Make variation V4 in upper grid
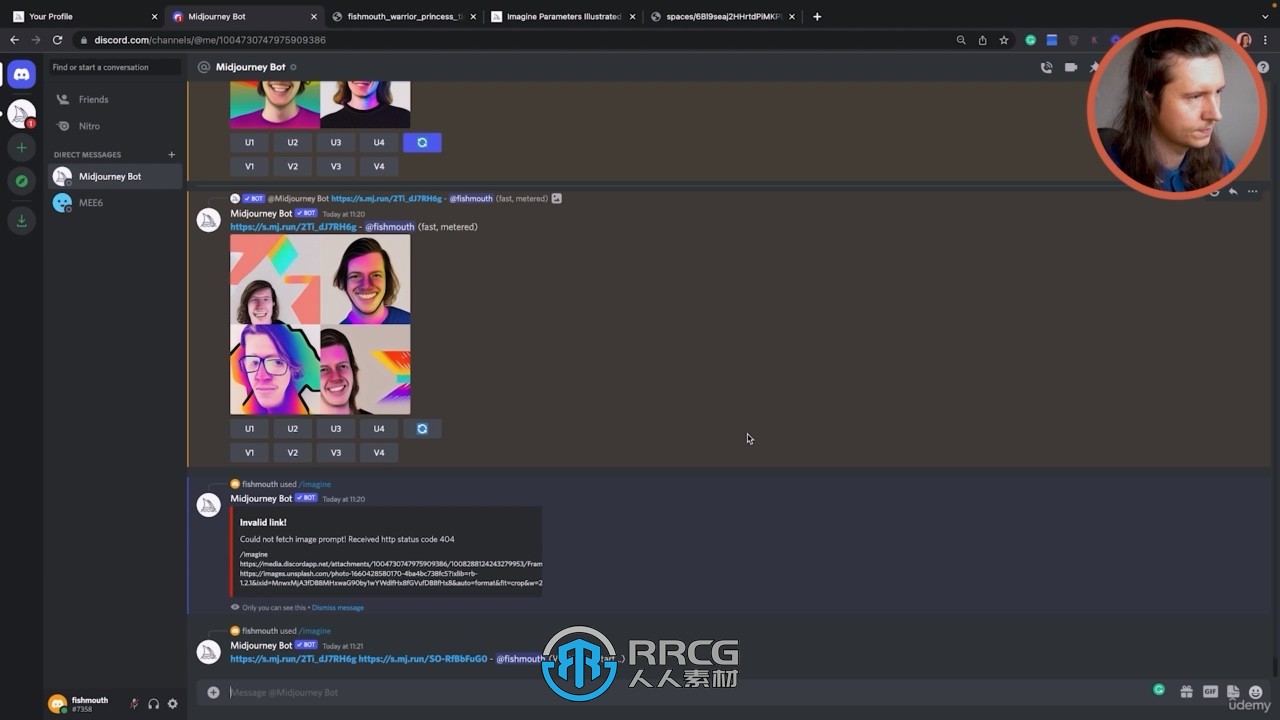 tap(378, 166)
